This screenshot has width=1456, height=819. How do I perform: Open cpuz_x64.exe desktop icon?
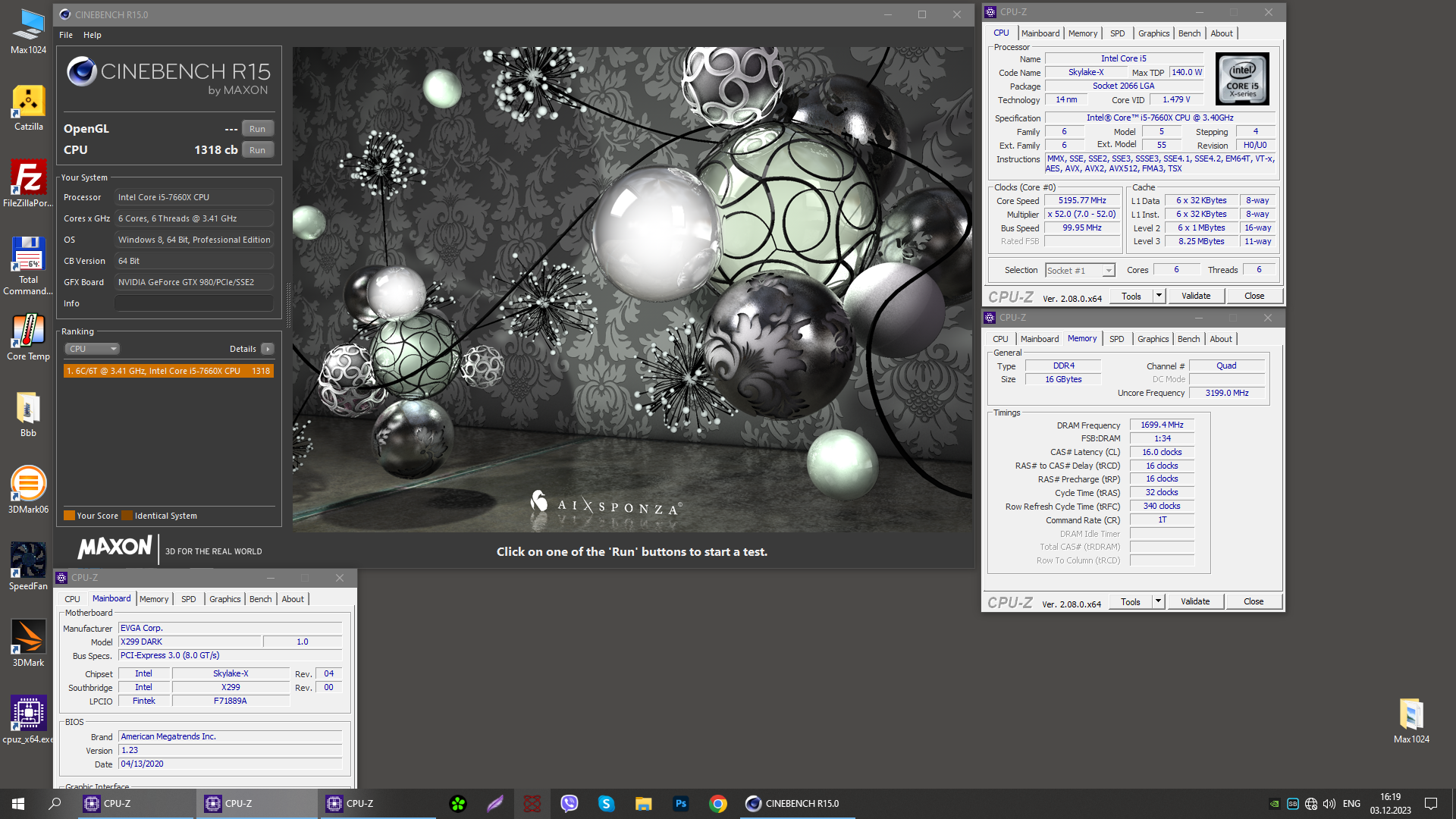click(x=28, y=720)
